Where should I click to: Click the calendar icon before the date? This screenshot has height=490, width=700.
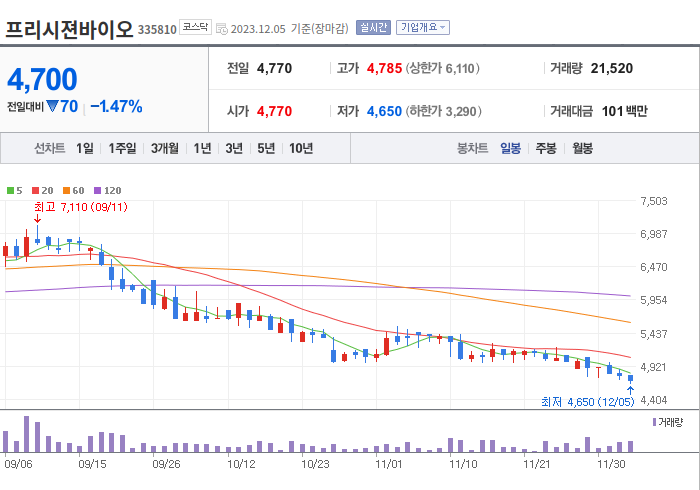[x=222, y=29]
